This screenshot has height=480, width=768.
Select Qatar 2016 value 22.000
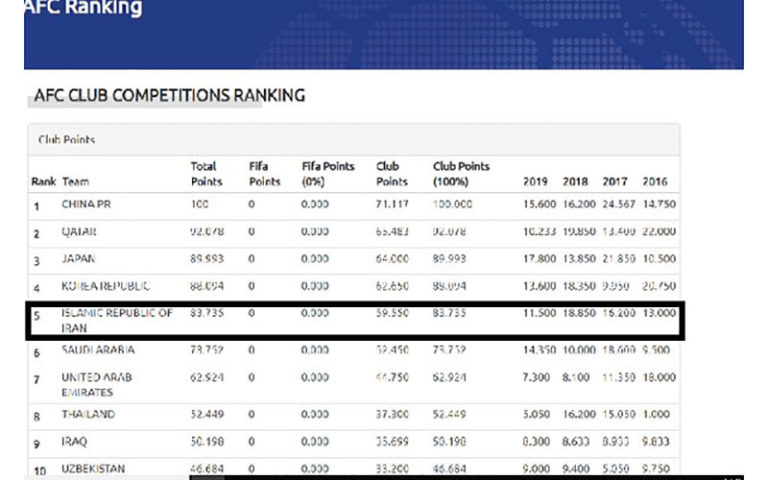tap(659, 232)
